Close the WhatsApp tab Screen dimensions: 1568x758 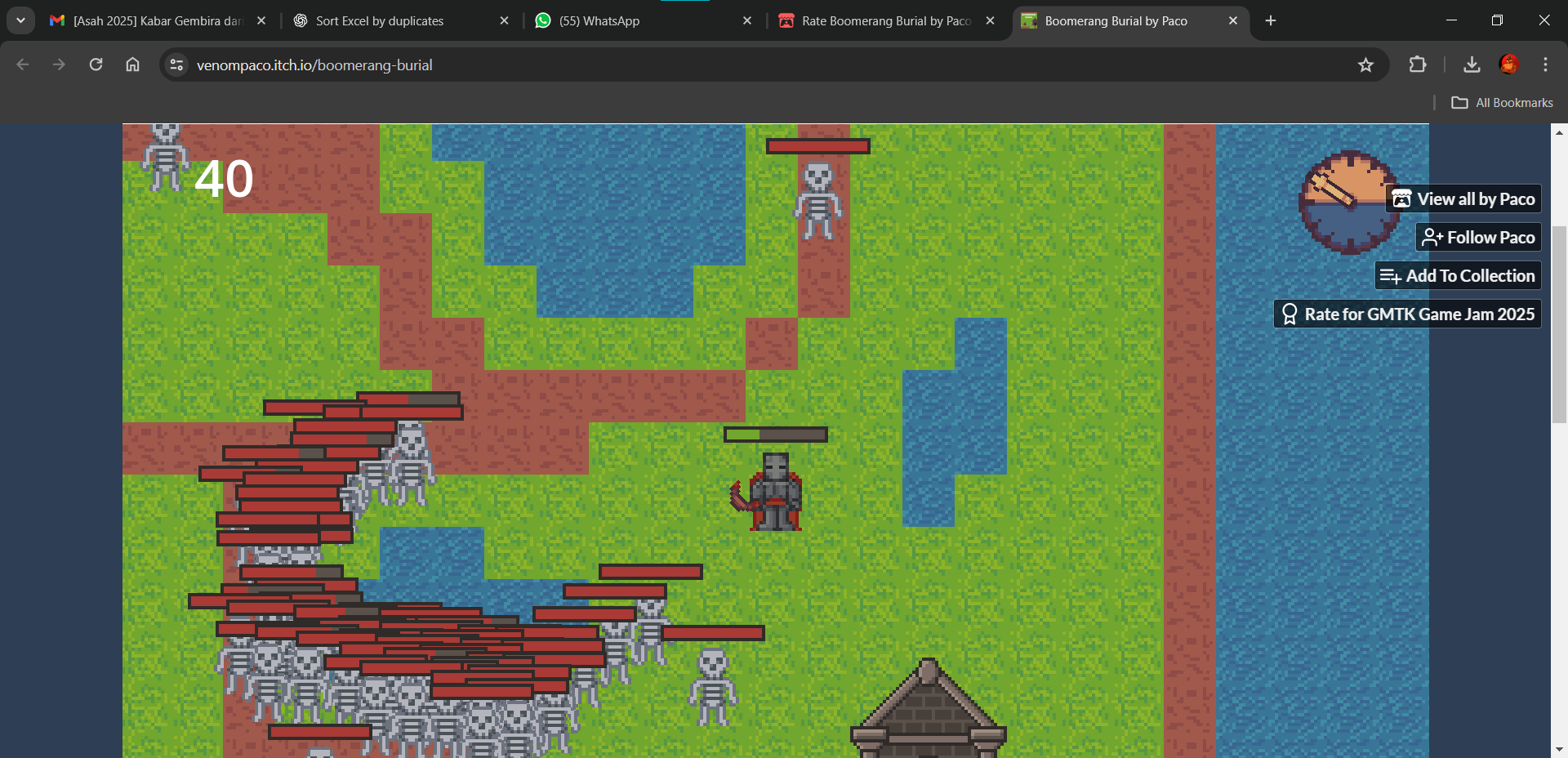[x=746, y=20]
